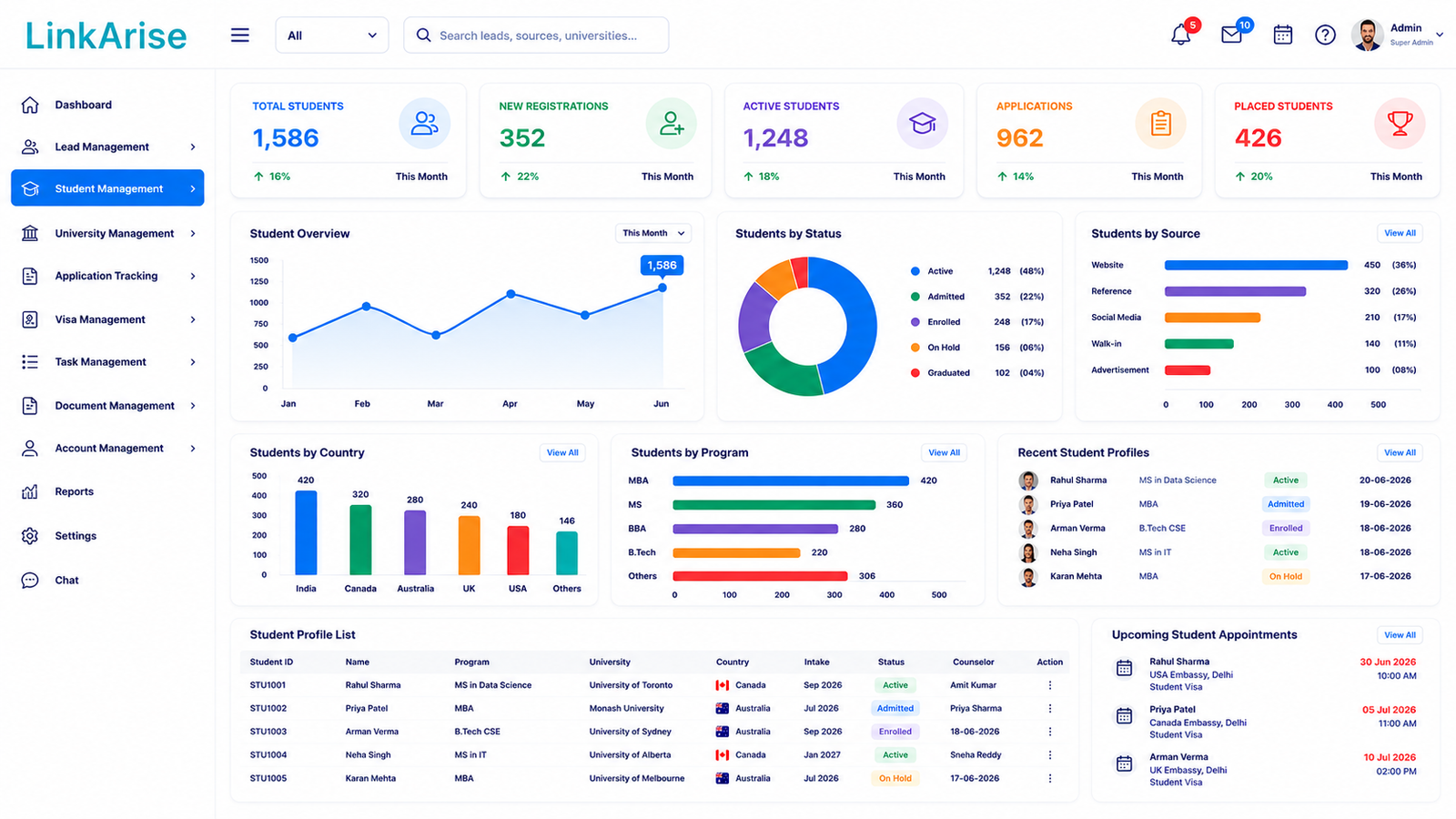Click University of Toronto table cell

tap(631, 685)
